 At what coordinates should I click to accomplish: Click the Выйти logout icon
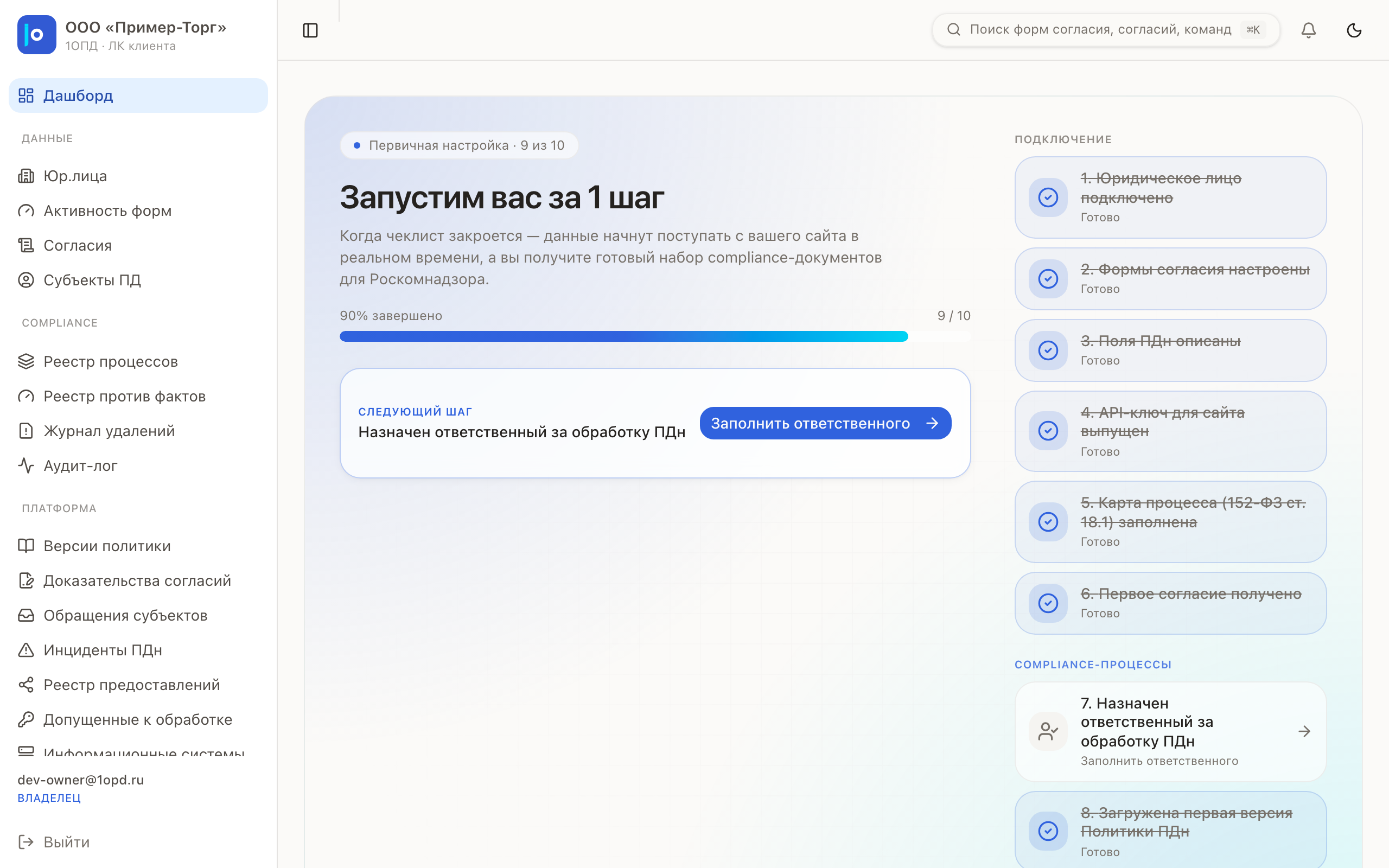point(26,841)
